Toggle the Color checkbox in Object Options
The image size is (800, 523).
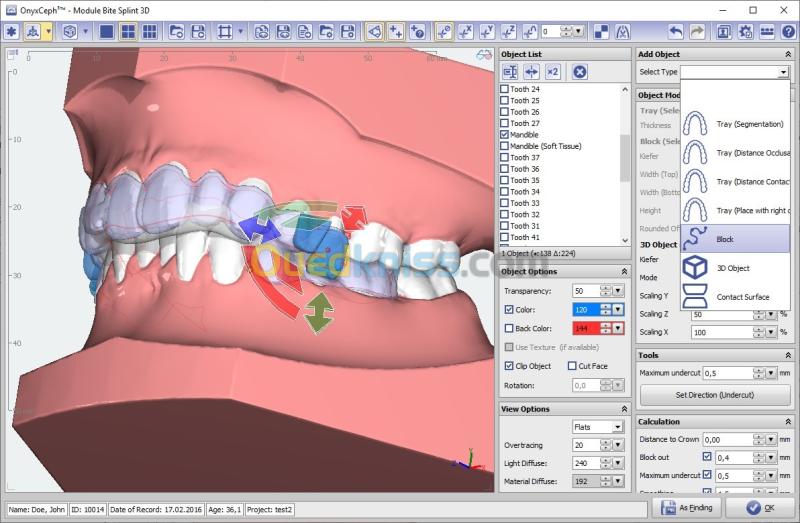[509, 310]
